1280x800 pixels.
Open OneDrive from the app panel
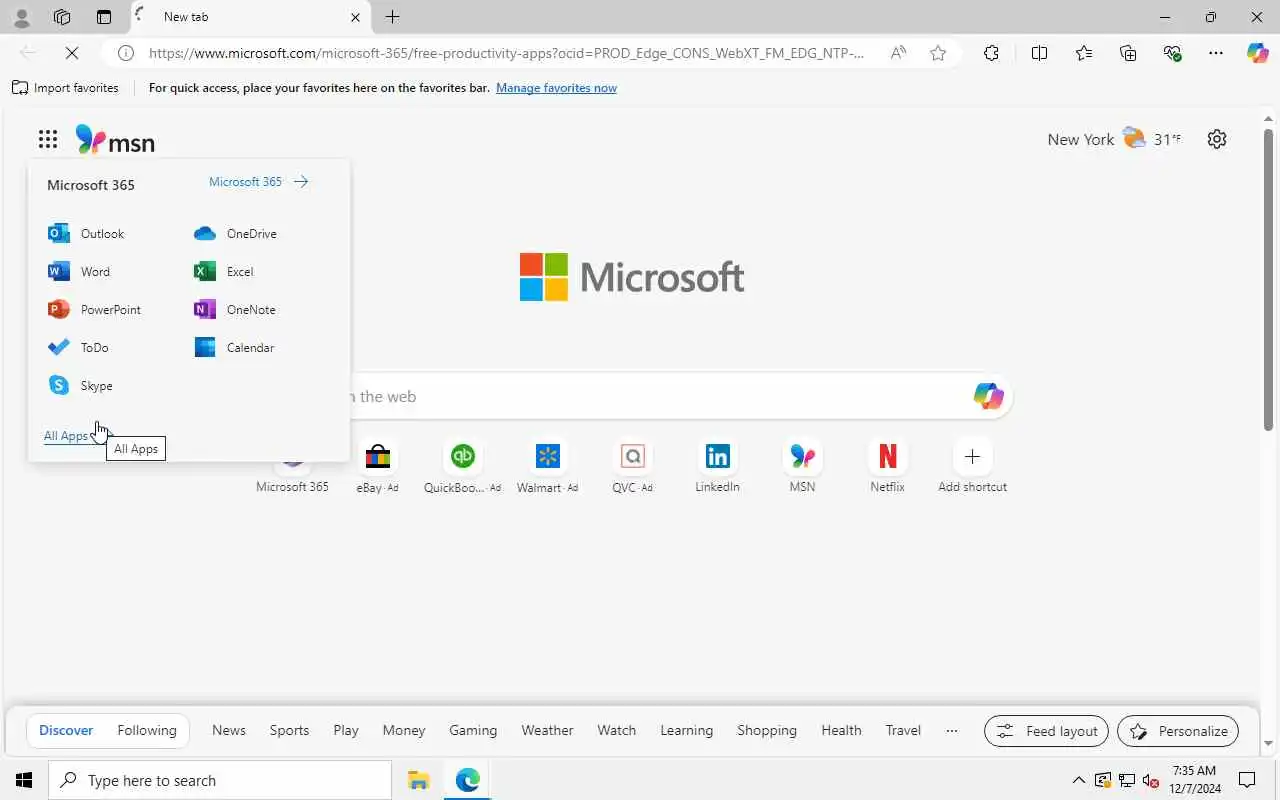pyautogui.click(x=235, y=233)
